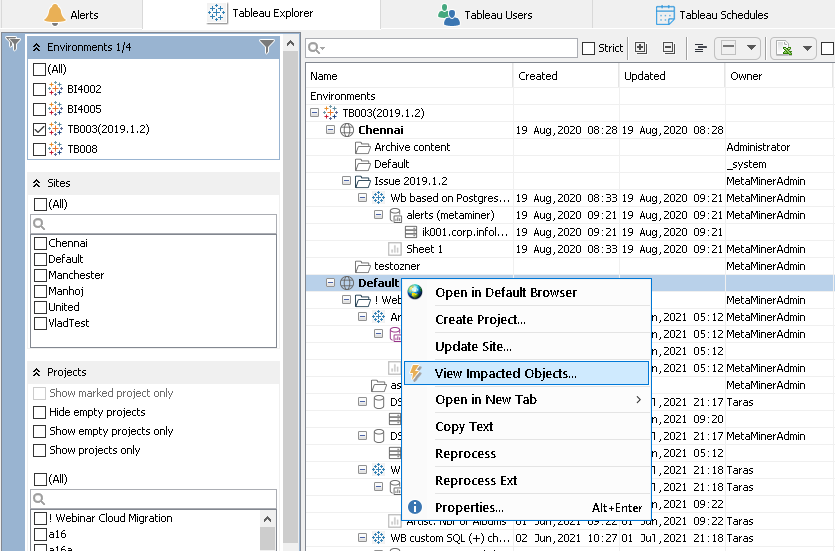Click the ik001.corp.infol table icon

click(x=411, y=232)
